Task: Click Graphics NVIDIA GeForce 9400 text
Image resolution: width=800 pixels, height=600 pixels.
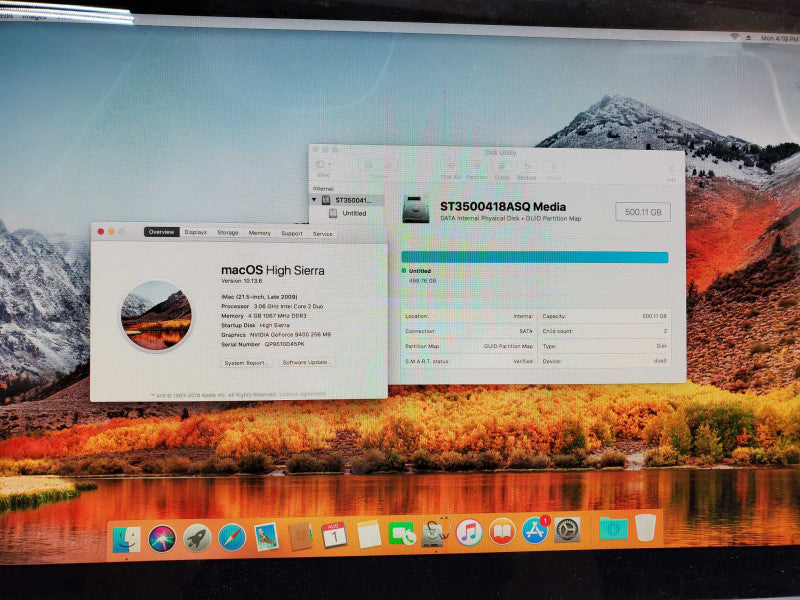Action: (276, 335)
